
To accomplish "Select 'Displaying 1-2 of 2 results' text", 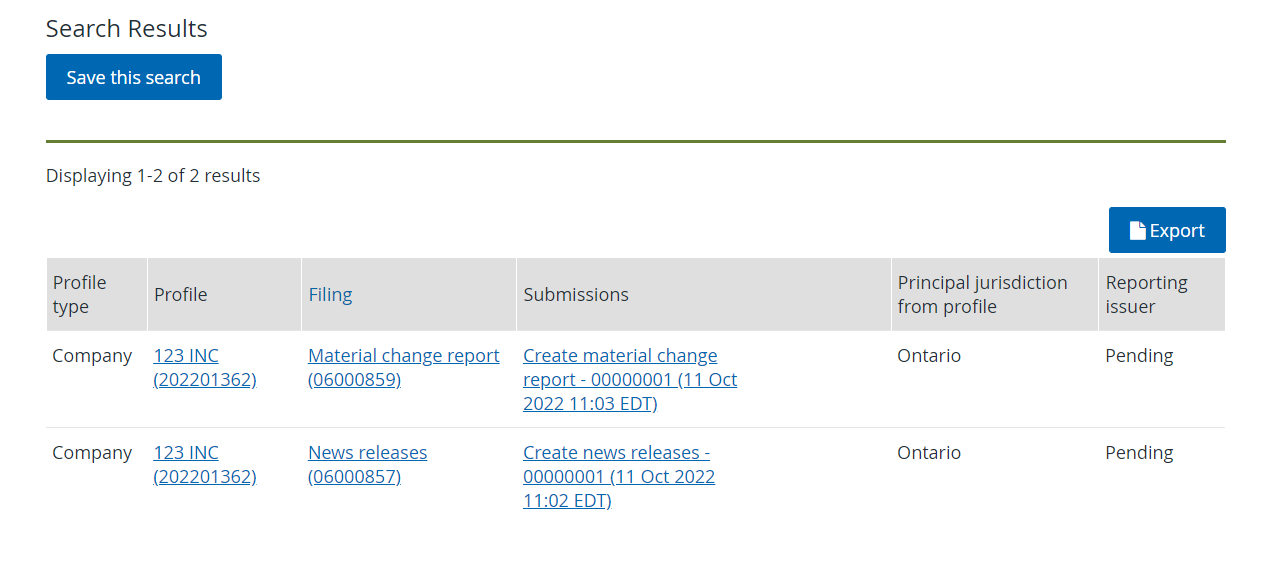I will [x=153, y=175].
